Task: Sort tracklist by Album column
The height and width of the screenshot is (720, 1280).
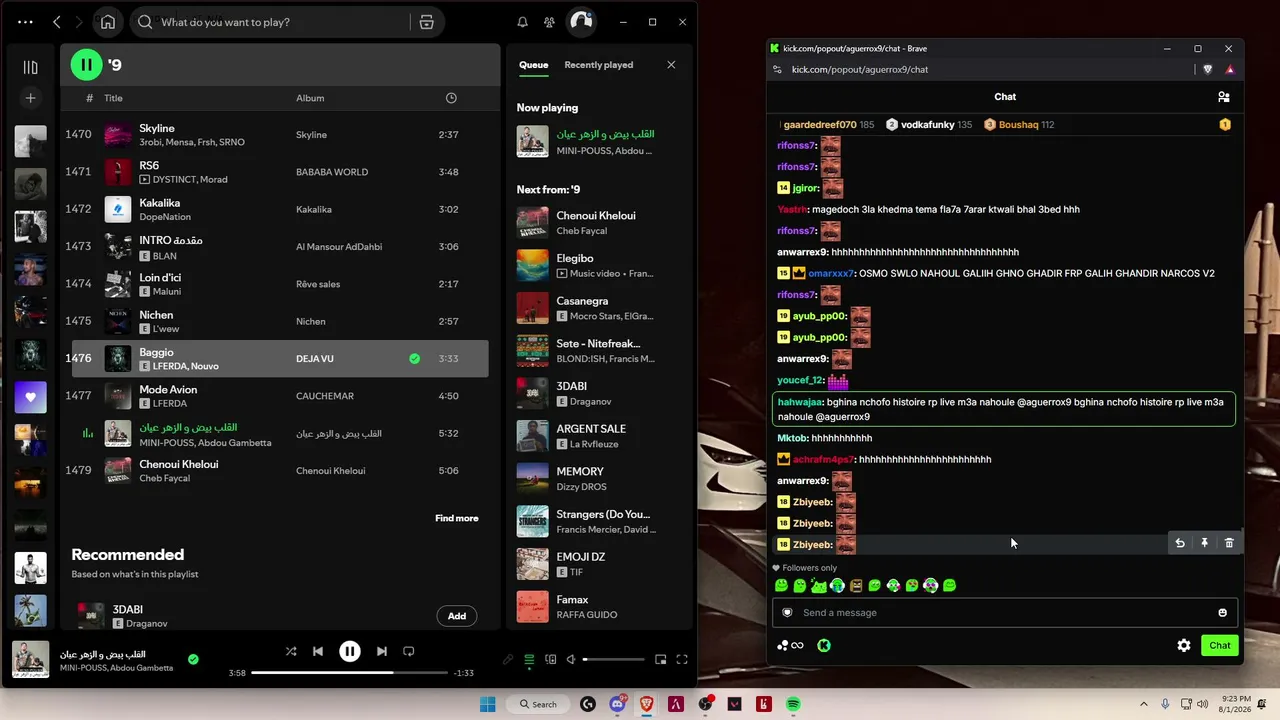Action: 310,98
